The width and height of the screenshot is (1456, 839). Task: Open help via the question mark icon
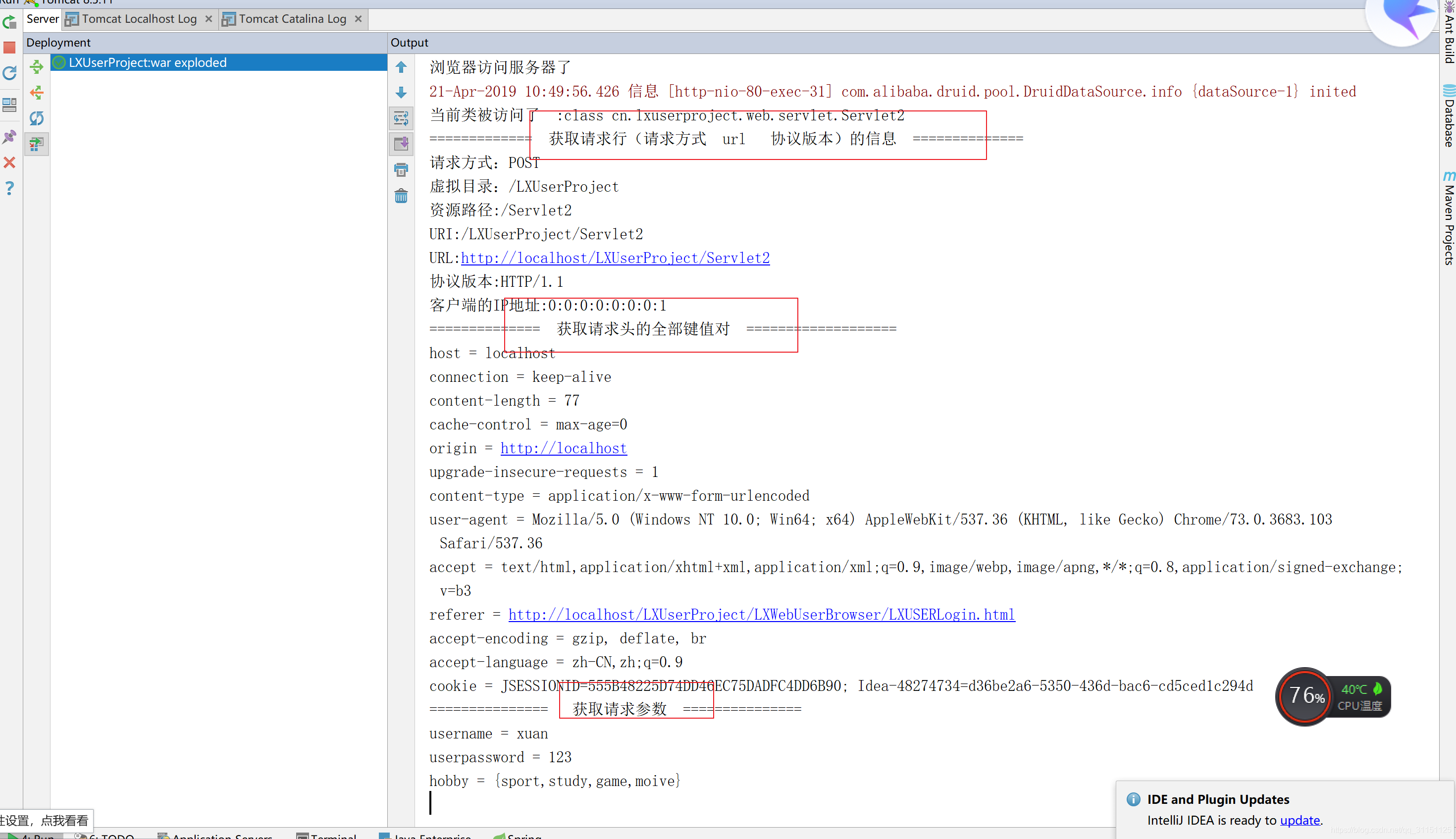[9, 188]
